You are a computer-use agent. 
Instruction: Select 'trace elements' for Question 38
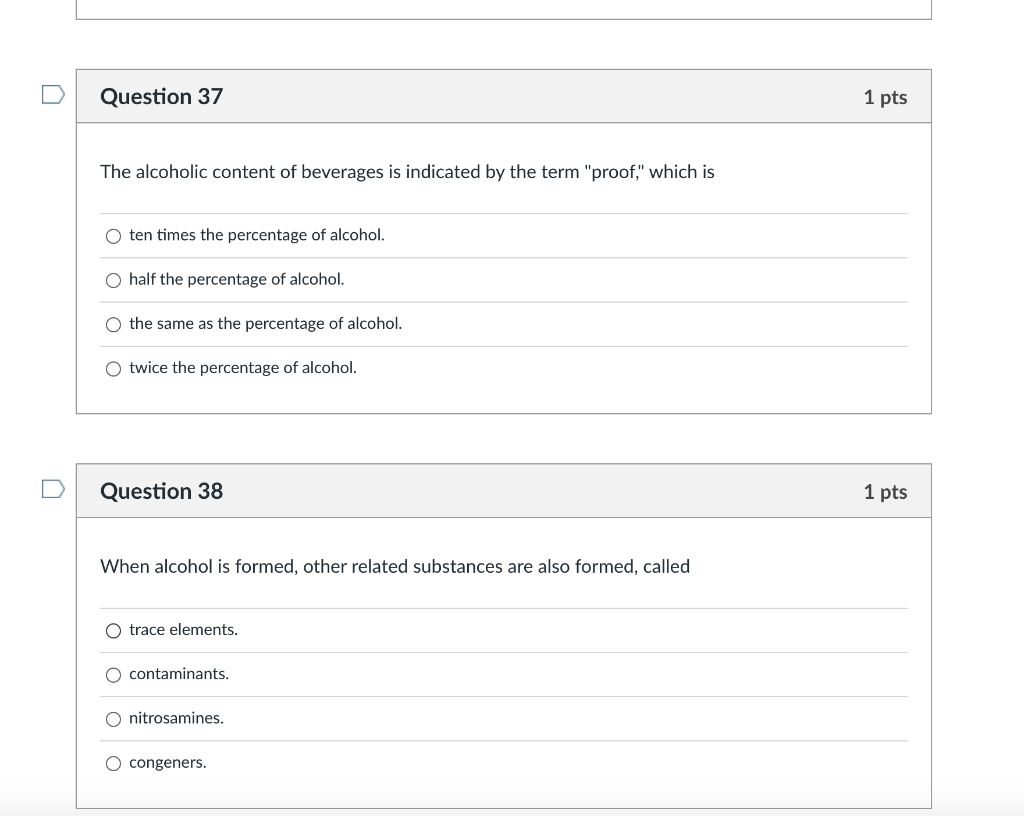tap(114, 630)
